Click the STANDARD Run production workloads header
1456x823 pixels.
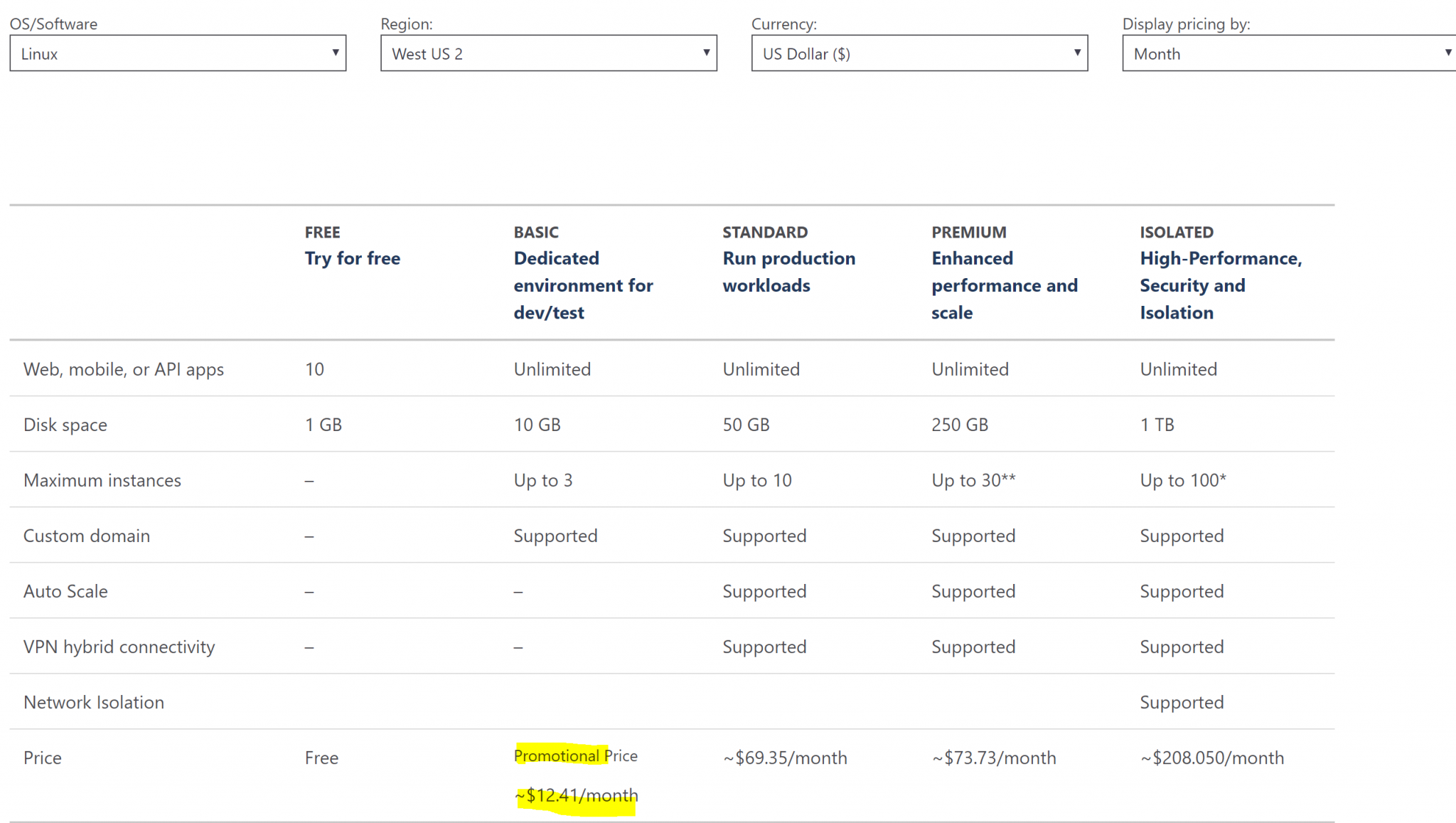pos(789,258)
